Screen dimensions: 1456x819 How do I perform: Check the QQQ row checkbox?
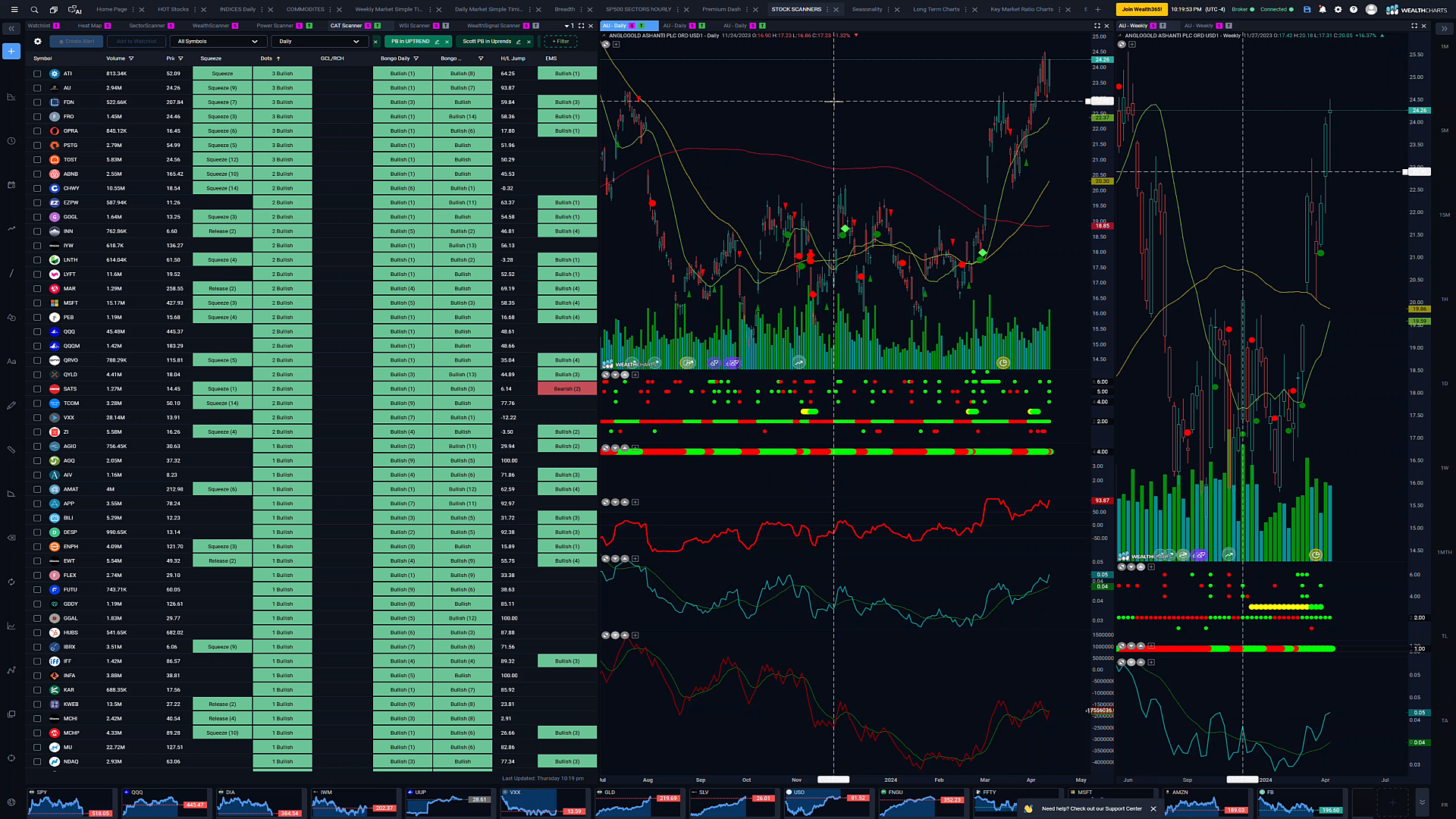coord(37,331)
